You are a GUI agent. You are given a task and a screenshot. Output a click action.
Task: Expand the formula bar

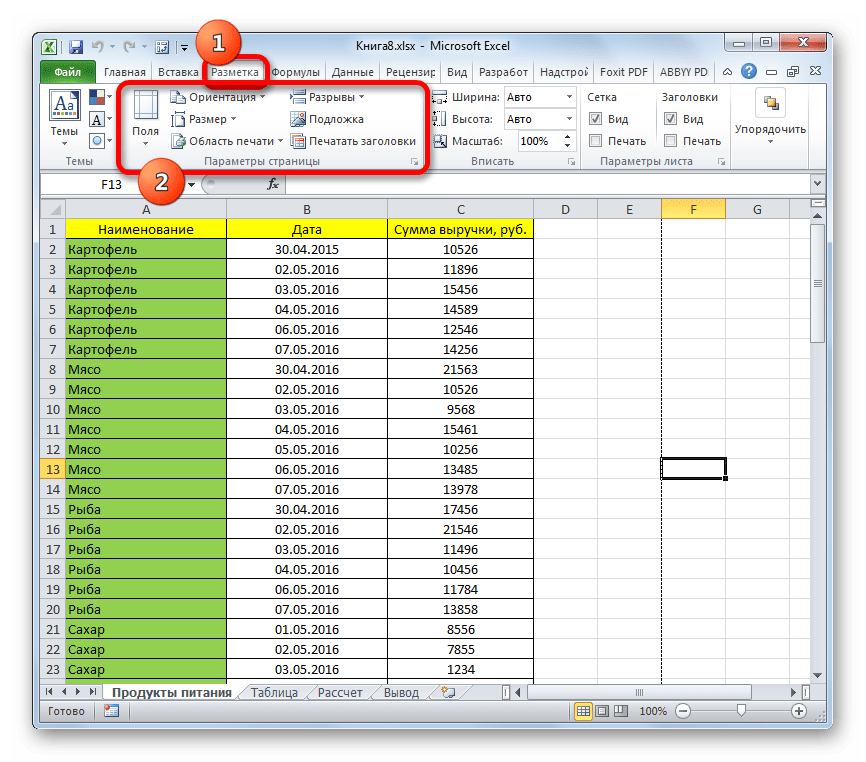point(818,184)
